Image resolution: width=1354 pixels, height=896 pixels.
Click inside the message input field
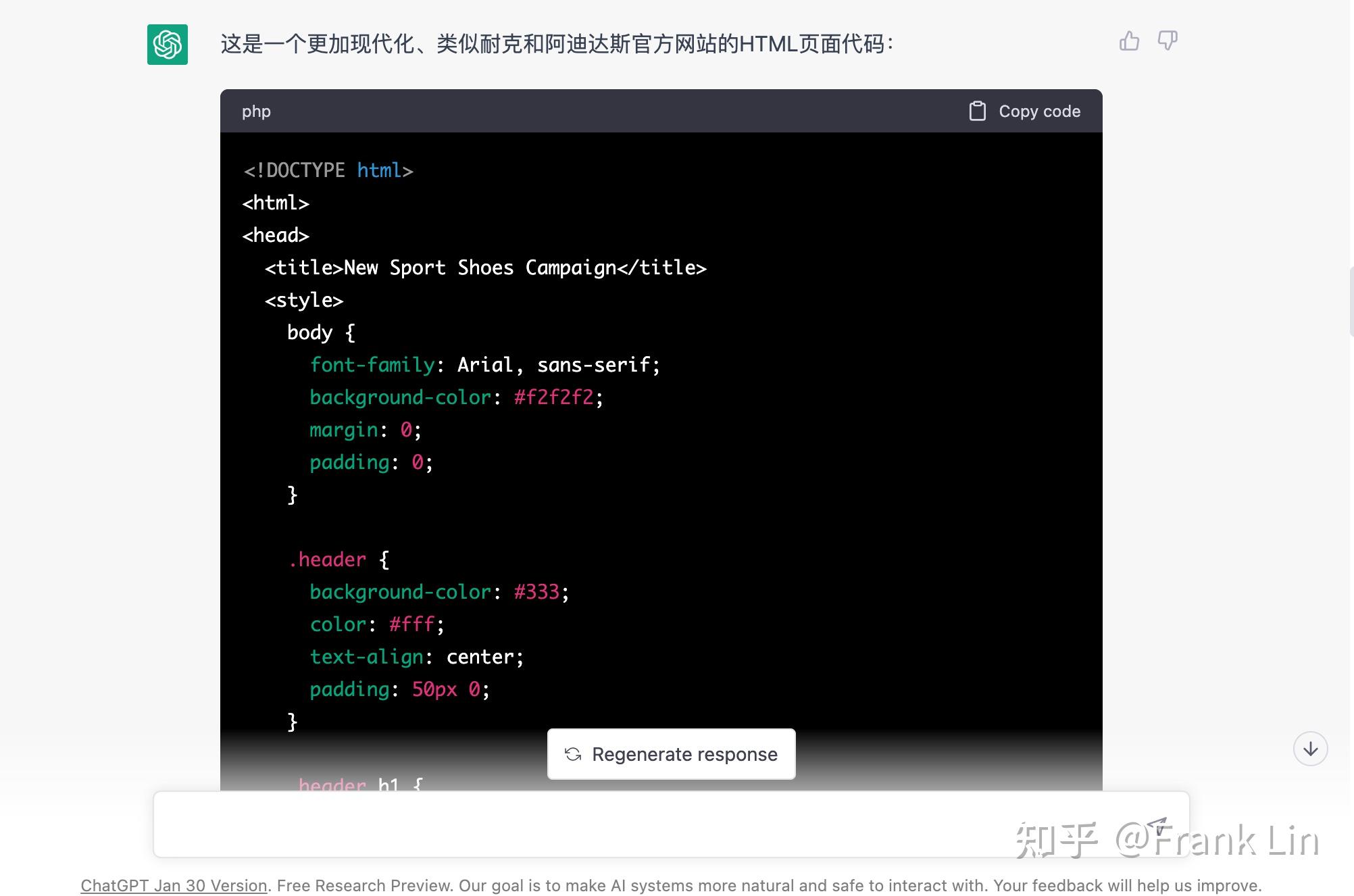(608, 824)
